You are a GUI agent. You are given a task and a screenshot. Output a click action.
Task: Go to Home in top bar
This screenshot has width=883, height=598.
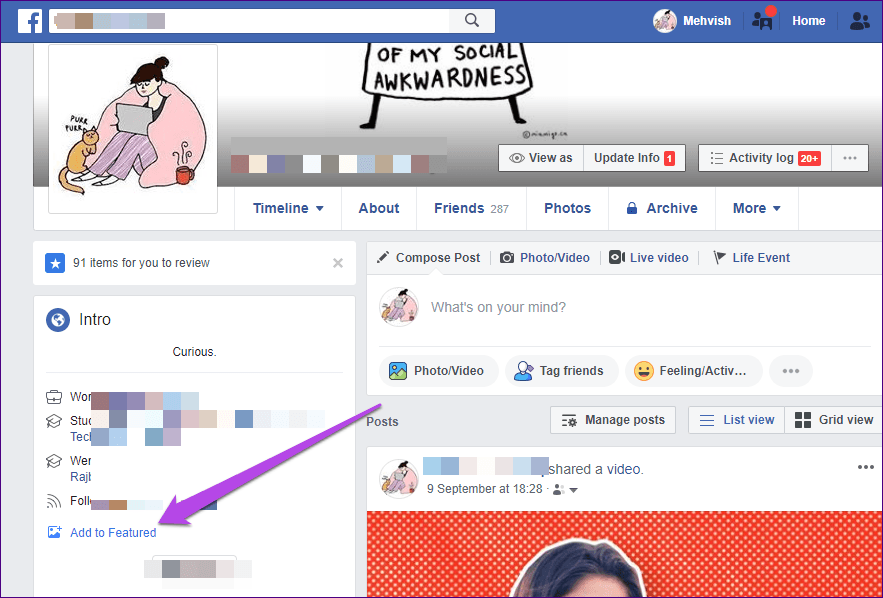(x=809, y=21)
